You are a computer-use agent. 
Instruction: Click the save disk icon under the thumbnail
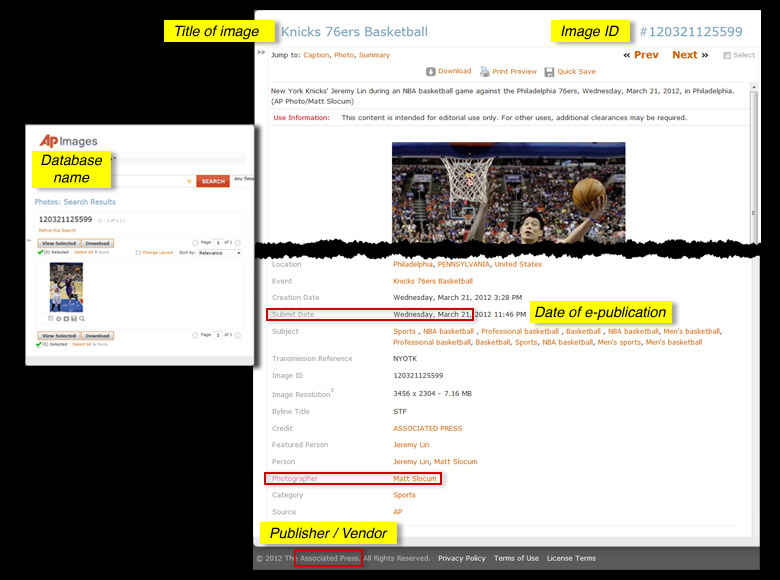coord(74,318)
